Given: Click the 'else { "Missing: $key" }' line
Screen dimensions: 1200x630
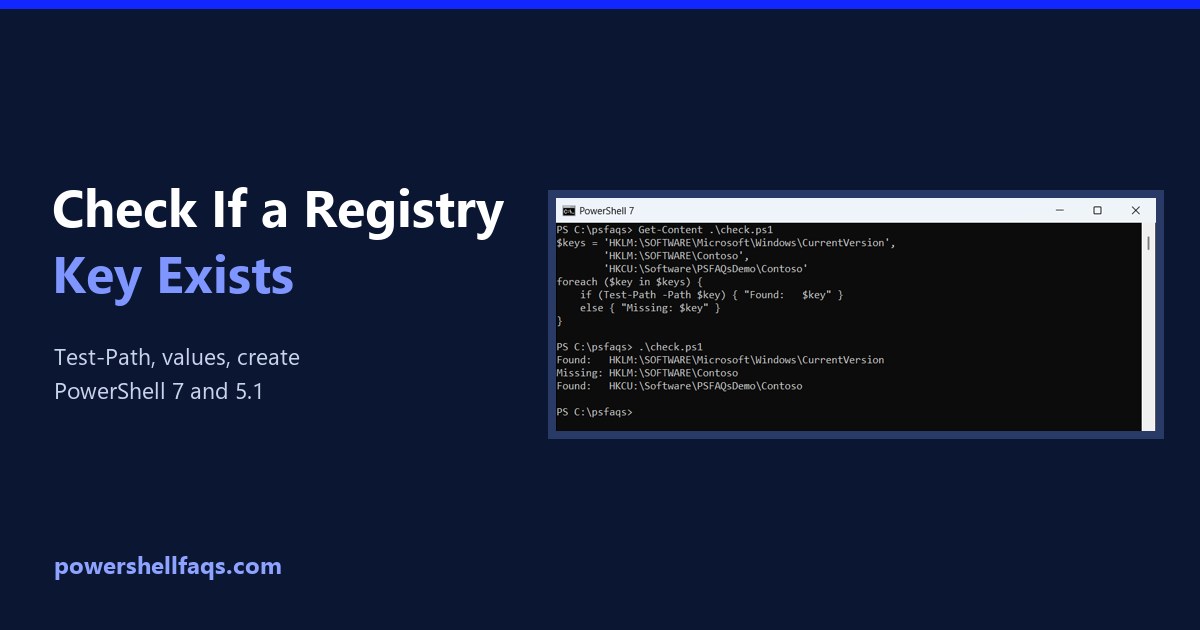Looking at the screenshot, I should (x=650, y=308).
